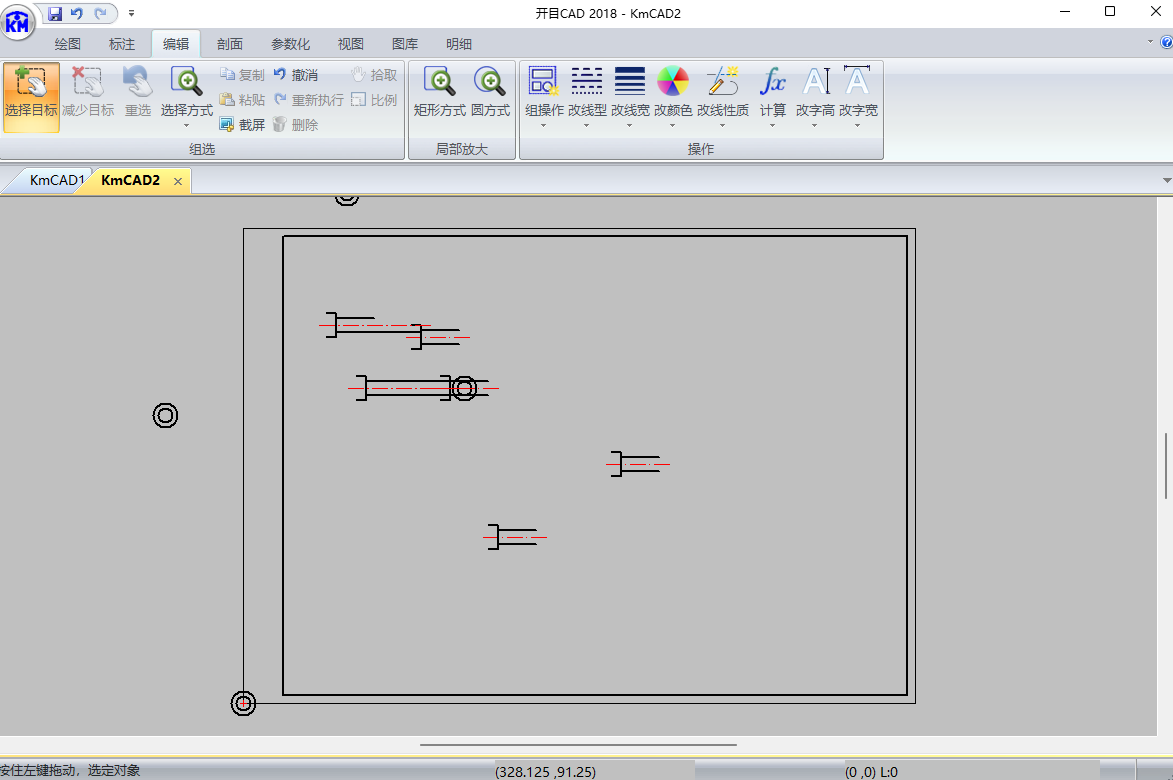Viewport: 1173px width, 780px height.
Task: Click the 截屏 screenshot button
Action: point(242,124)
